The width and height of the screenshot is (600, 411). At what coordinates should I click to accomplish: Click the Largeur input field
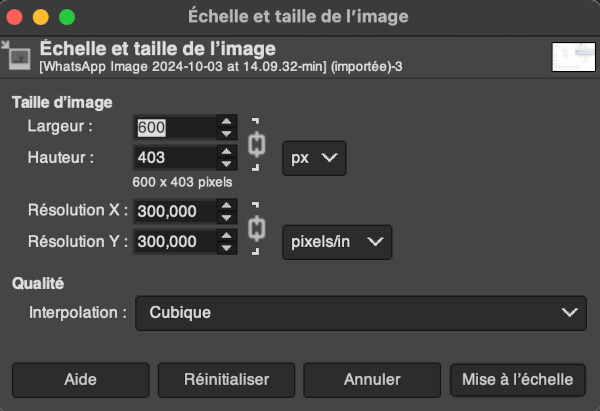pyautogui.click(x=173, y=127)
